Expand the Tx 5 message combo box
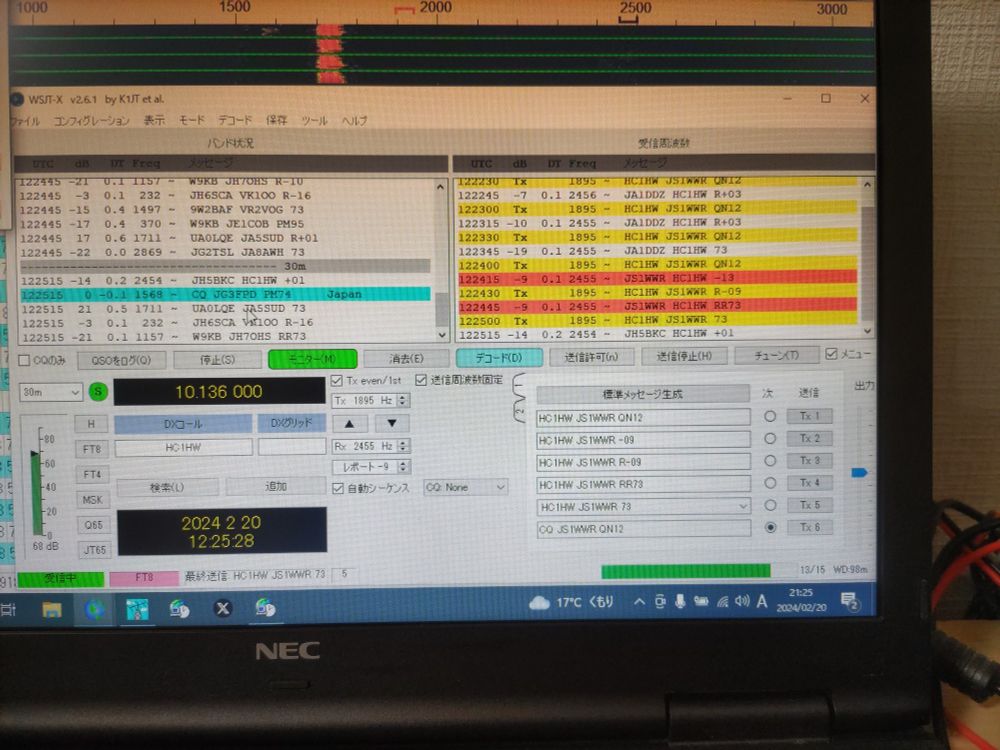This screenshot has width=1000, height=750. (742, 506)
